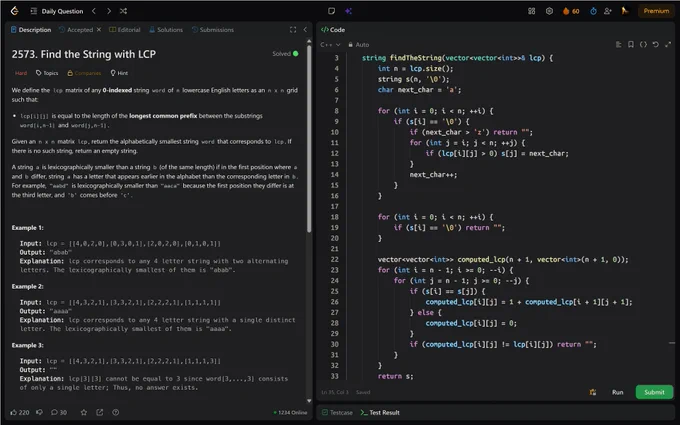The width and height of the screenshot is (680, 425).
Task: Open the settings gear icon
Action: [549, 11]
